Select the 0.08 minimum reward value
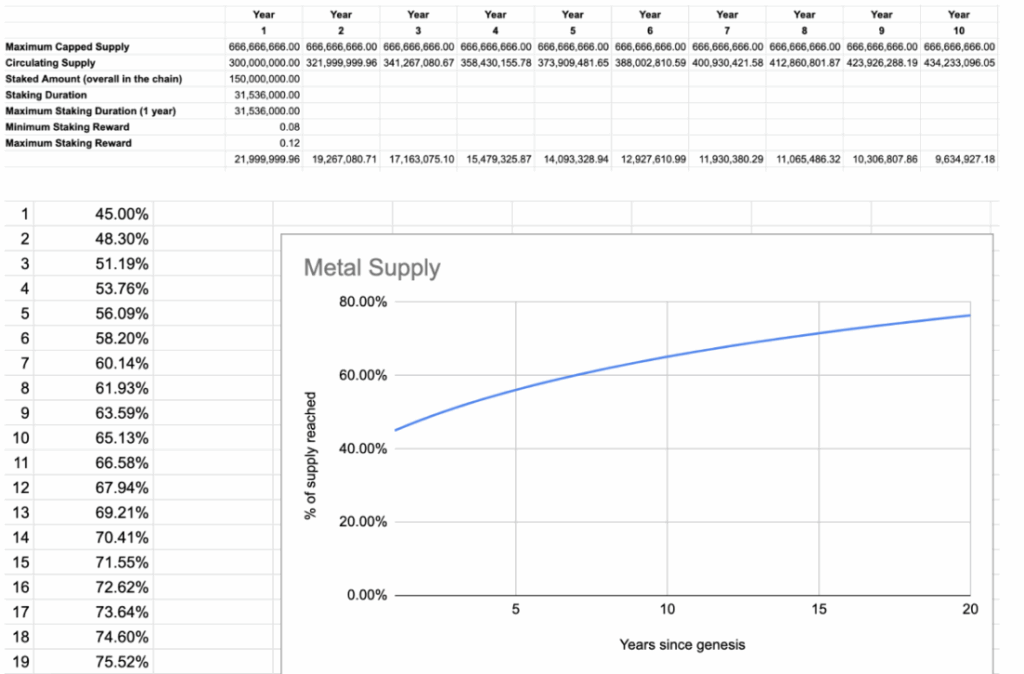Viewport: 1024px width, 674px height. (x=290, y=127)
